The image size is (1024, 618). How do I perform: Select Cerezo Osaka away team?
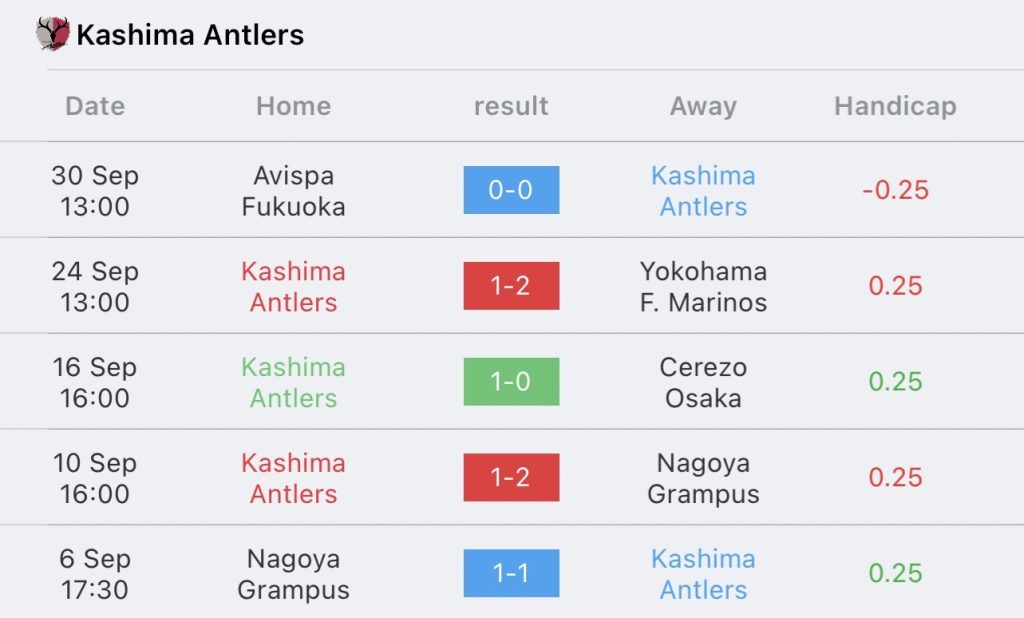(703, 382)
